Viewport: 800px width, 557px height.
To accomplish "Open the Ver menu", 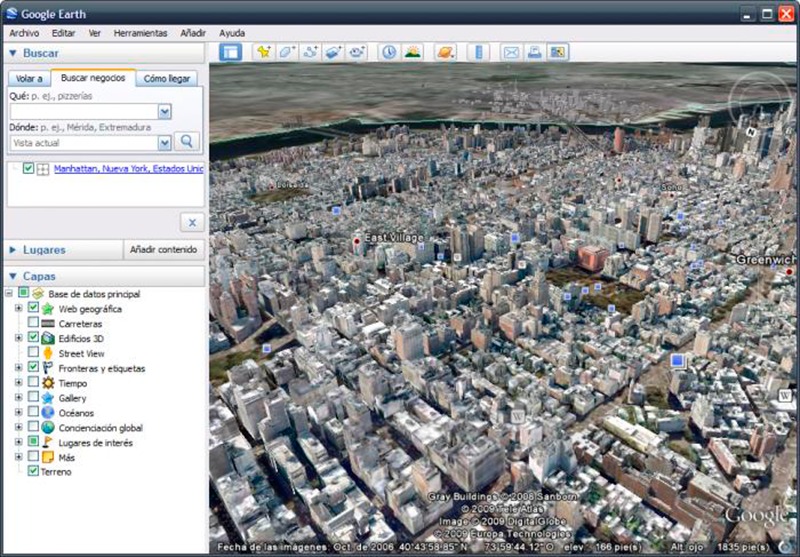I will point(94,33).
